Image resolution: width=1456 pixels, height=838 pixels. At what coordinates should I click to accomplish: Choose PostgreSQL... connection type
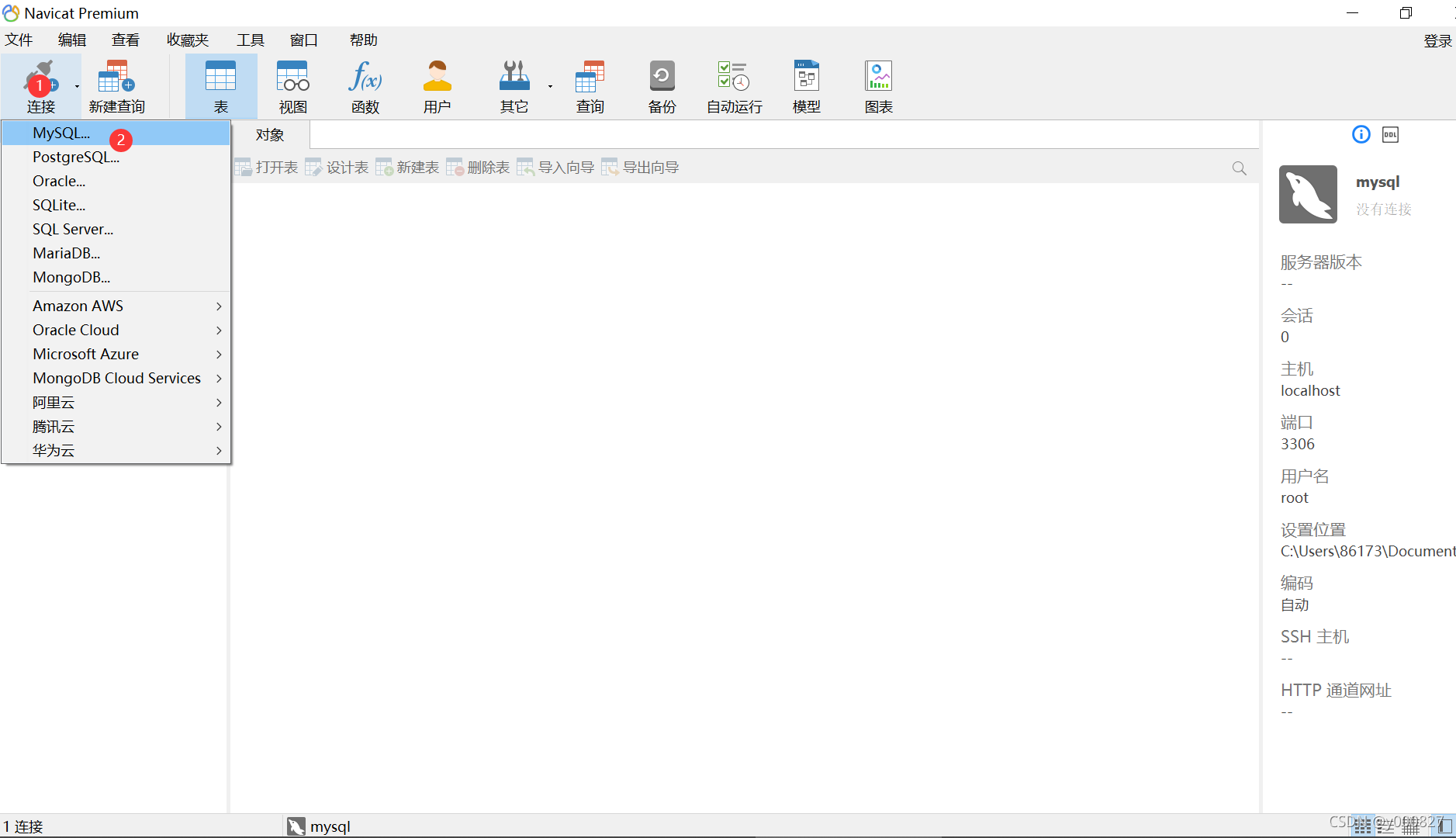point(116,157)
